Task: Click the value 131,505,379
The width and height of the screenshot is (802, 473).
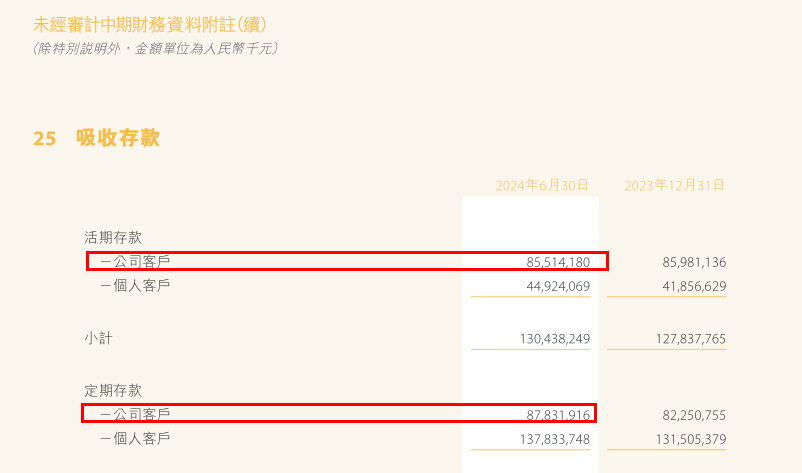Action: (x=690, y=439)
